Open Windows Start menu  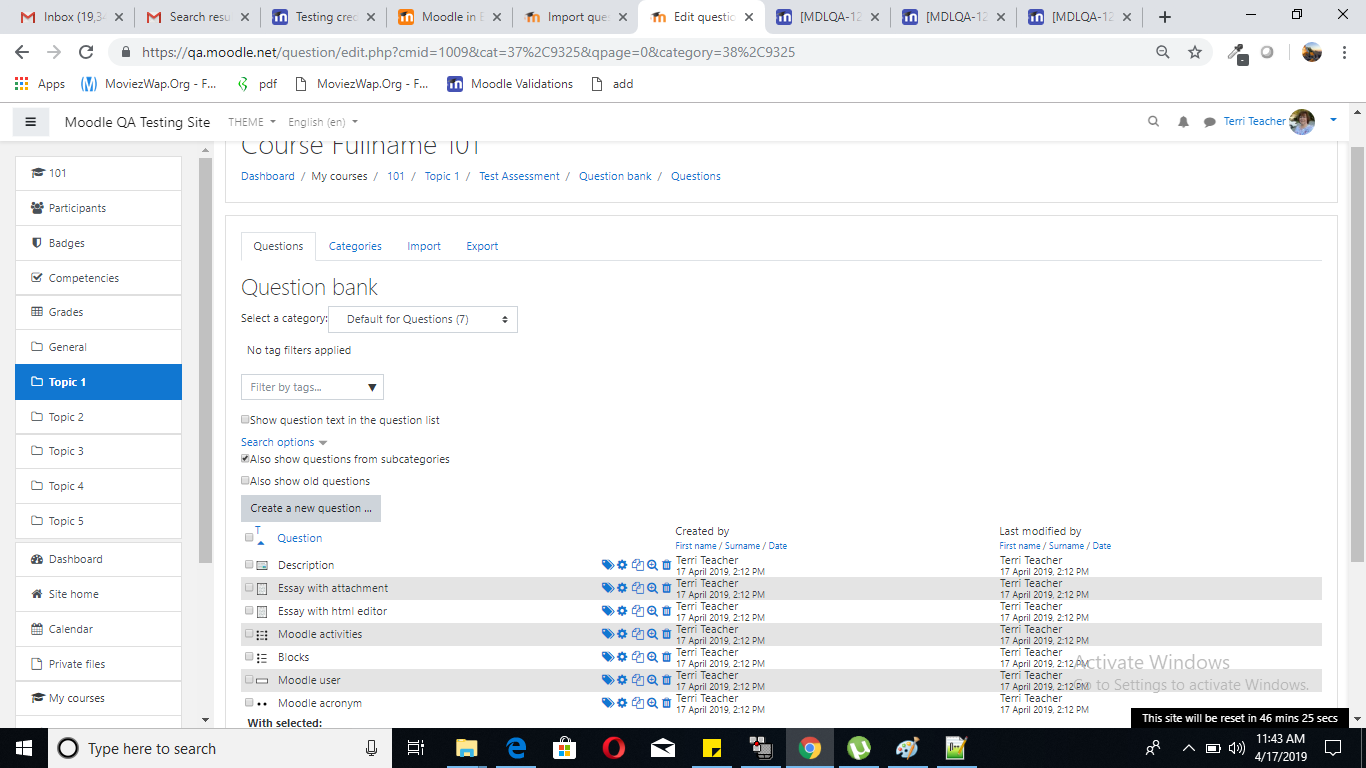tap(22, 748)
